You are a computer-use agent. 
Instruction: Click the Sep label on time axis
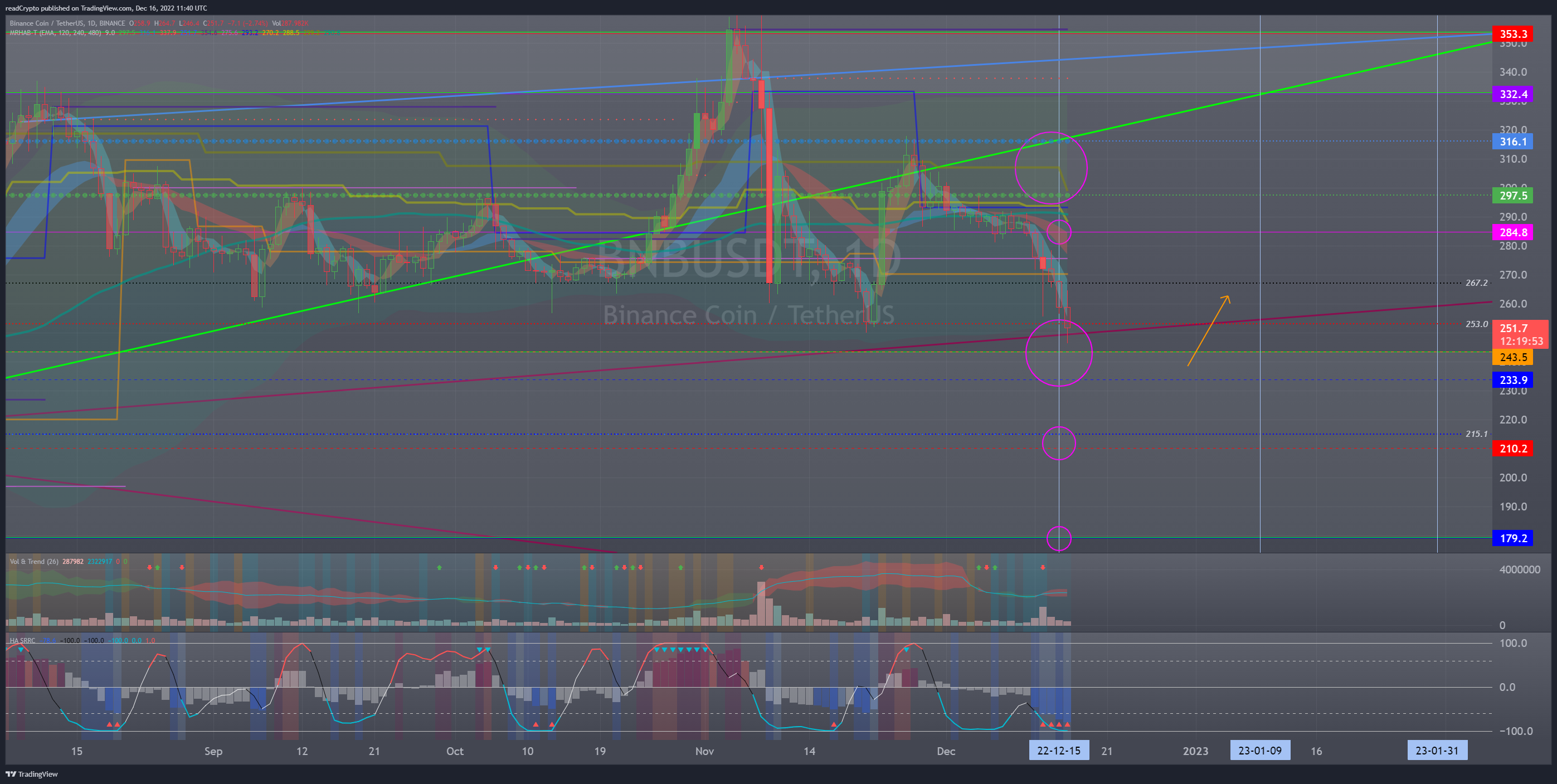[x=213, y=751]
